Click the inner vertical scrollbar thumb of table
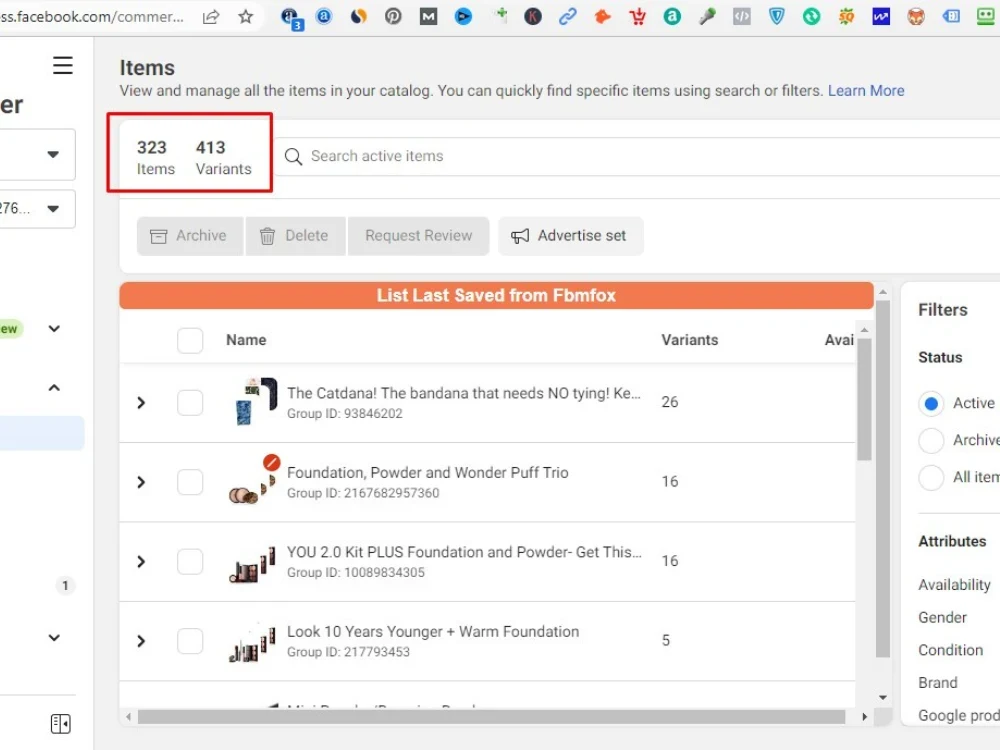Screen dimensions: 1000x750 coord(864,400)
